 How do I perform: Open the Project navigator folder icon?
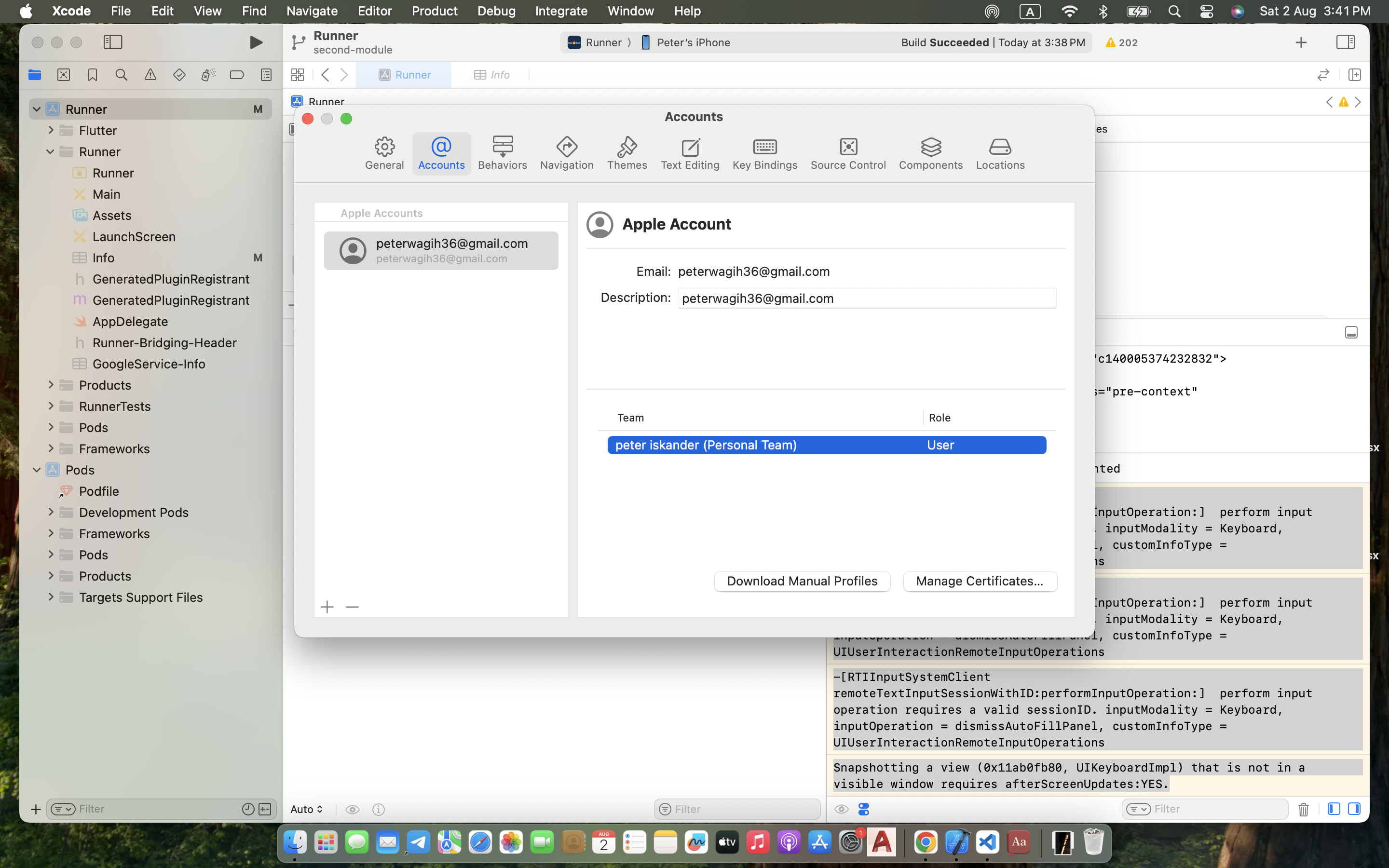(x=34, y=75)
